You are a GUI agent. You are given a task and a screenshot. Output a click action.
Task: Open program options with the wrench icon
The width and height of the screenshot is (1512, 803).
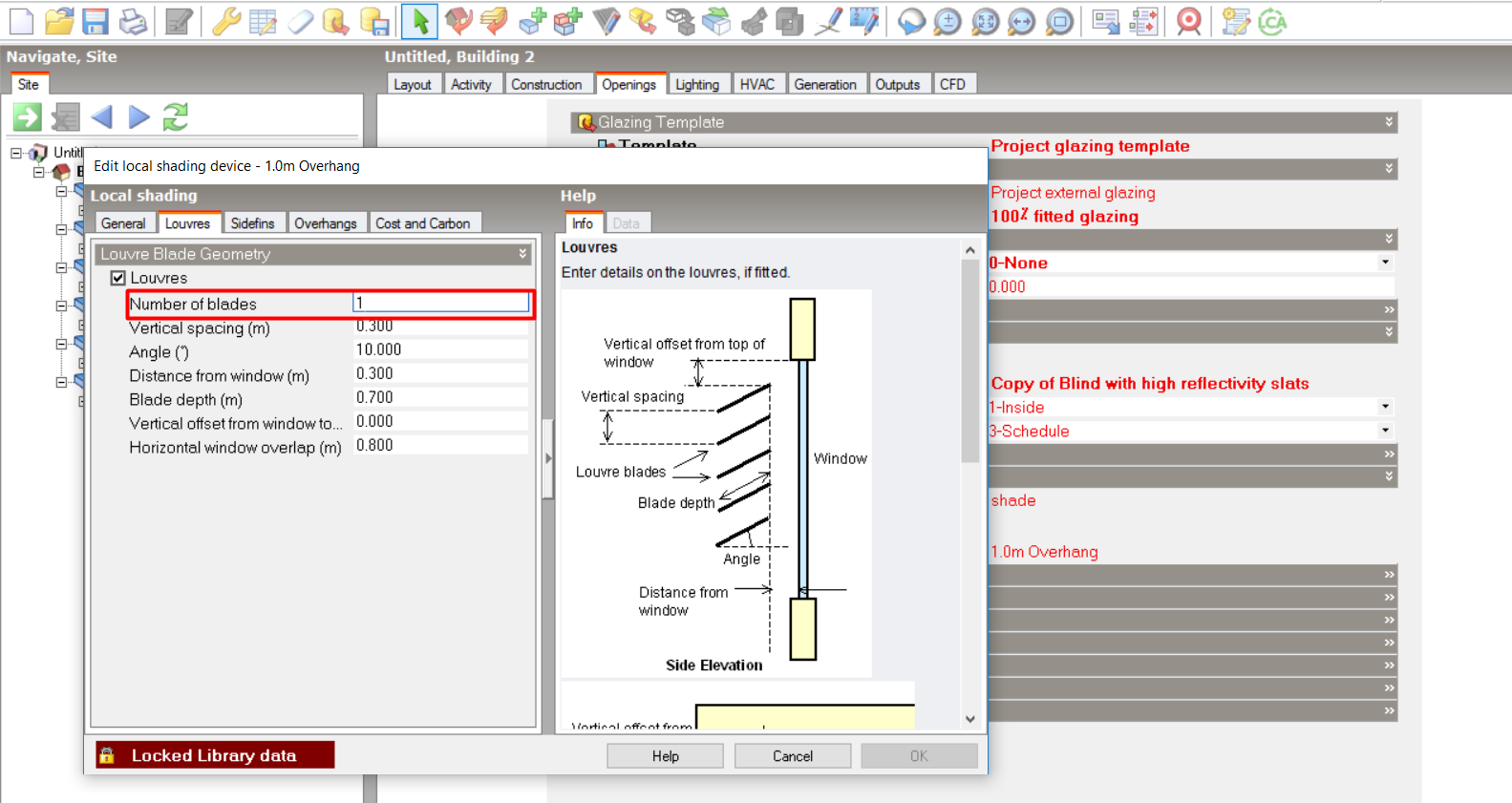(x=226, y=21)
